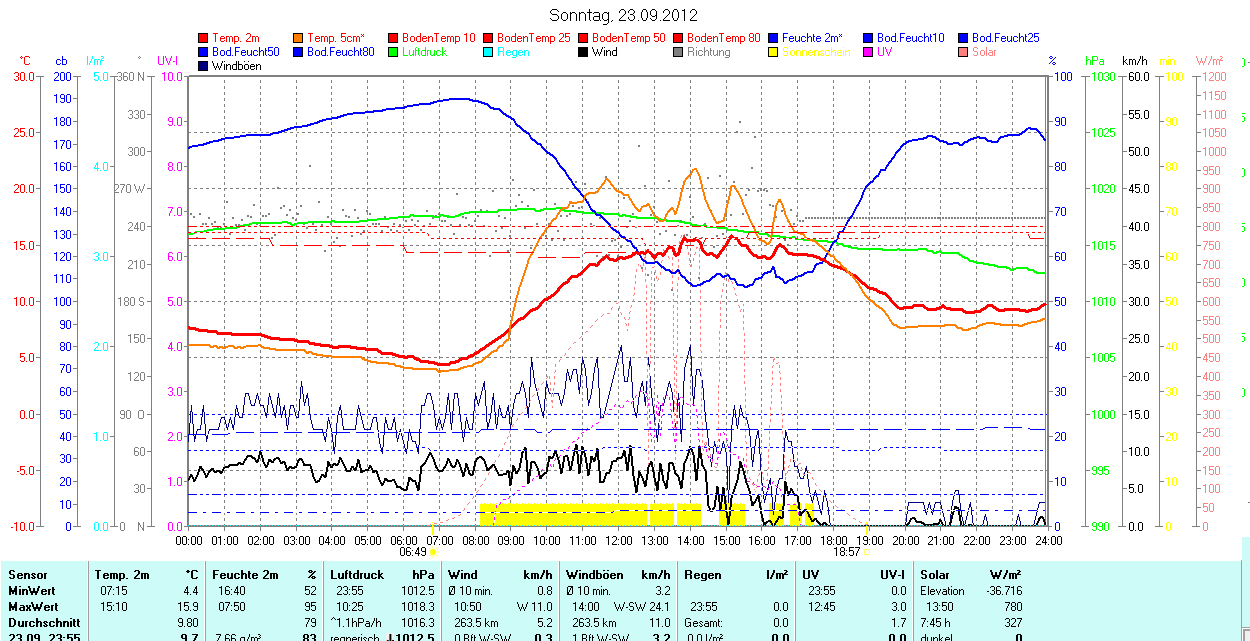Viewport: 1250px width, 641px height.
Task: Click the Feuchte 2m legend label
Action: point(813,38)
